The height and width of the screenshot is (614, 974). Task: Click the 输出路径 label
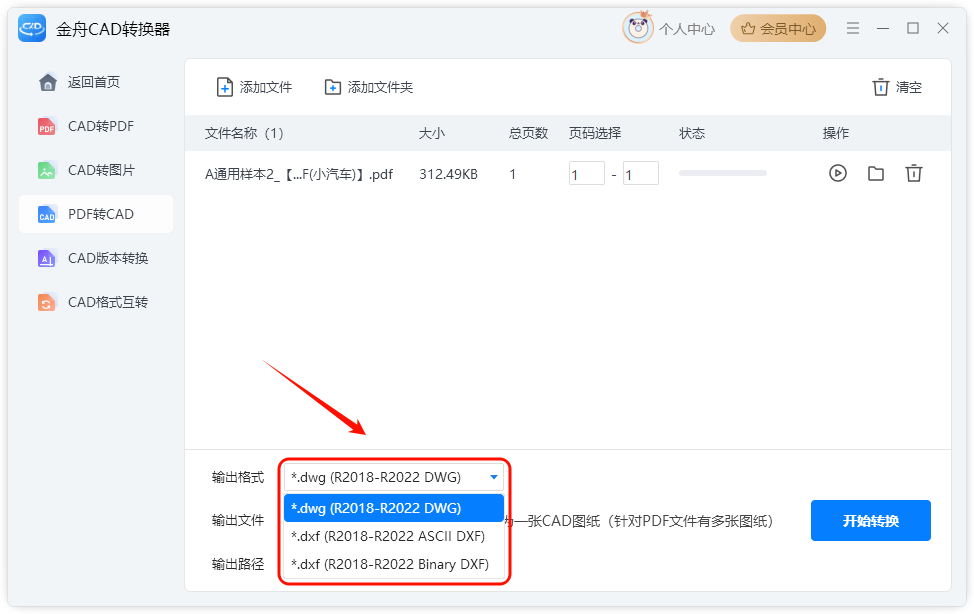pos(238,564)
